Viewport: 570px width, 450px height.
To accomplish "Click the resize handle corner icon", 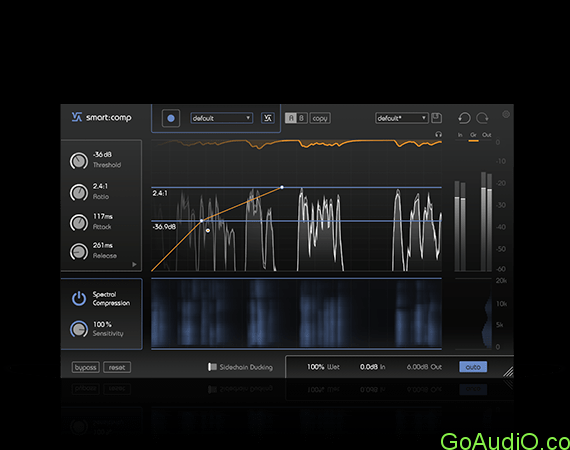I will point(508,372).
